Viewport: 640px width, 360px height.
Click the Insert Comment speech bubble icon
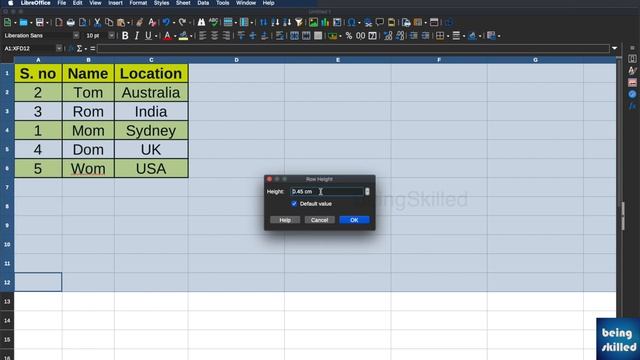380,22
